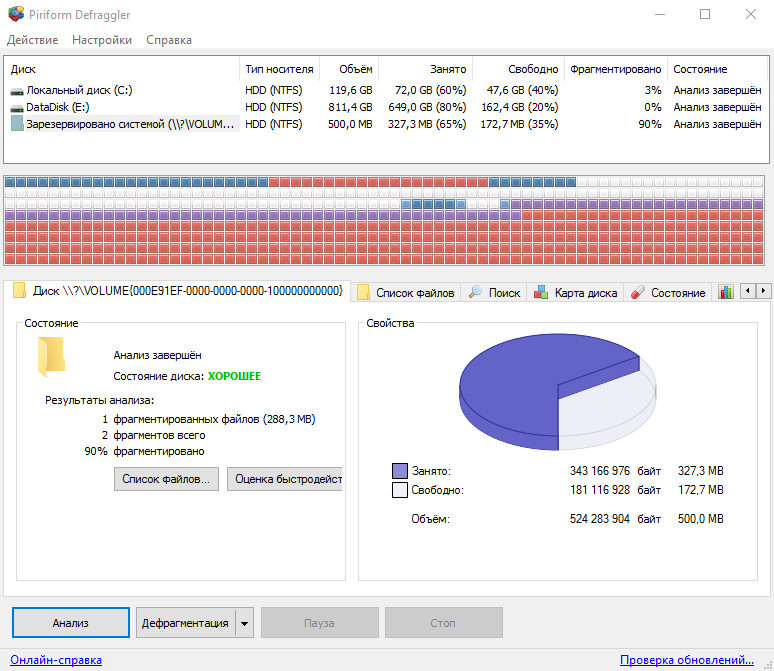Click the Piriform Defraggler app icon
This screenshot has height=671, width=774.
pyautogui.click(x=16, y=14)
